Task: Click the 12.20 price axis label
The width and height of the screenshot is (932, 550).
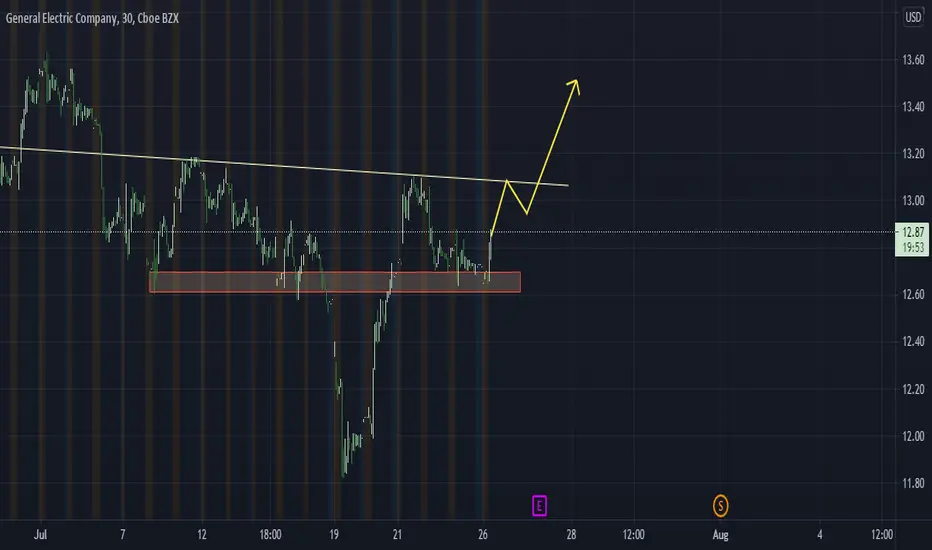Action: tap(913, 389)
